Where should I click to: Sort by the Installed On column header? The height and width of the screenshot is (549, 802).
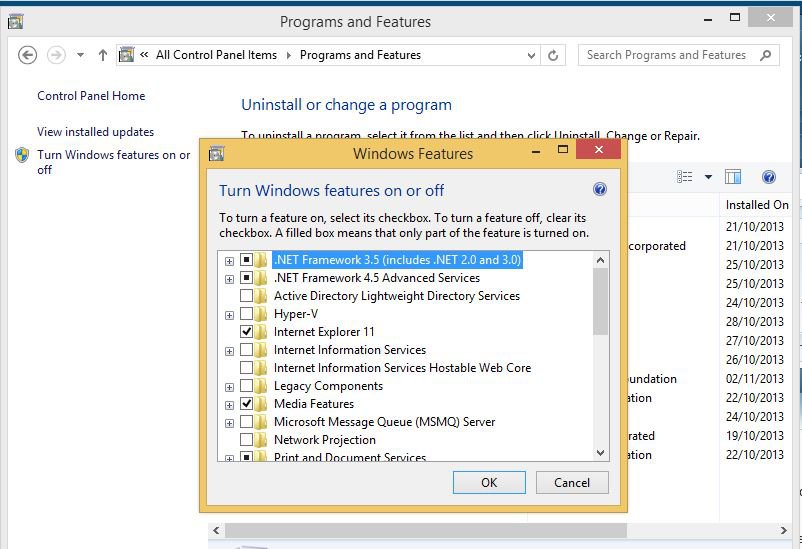(757, 205)
